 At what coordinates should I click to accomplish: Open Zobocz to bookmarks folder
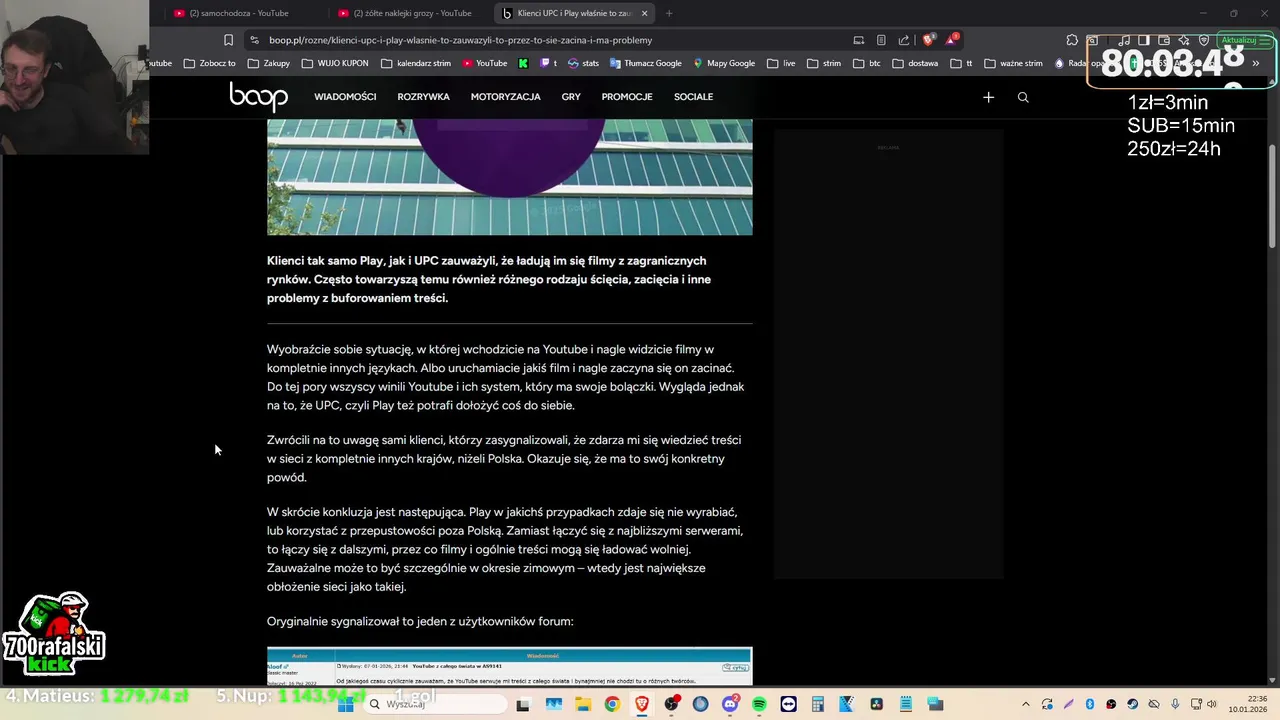209,63
